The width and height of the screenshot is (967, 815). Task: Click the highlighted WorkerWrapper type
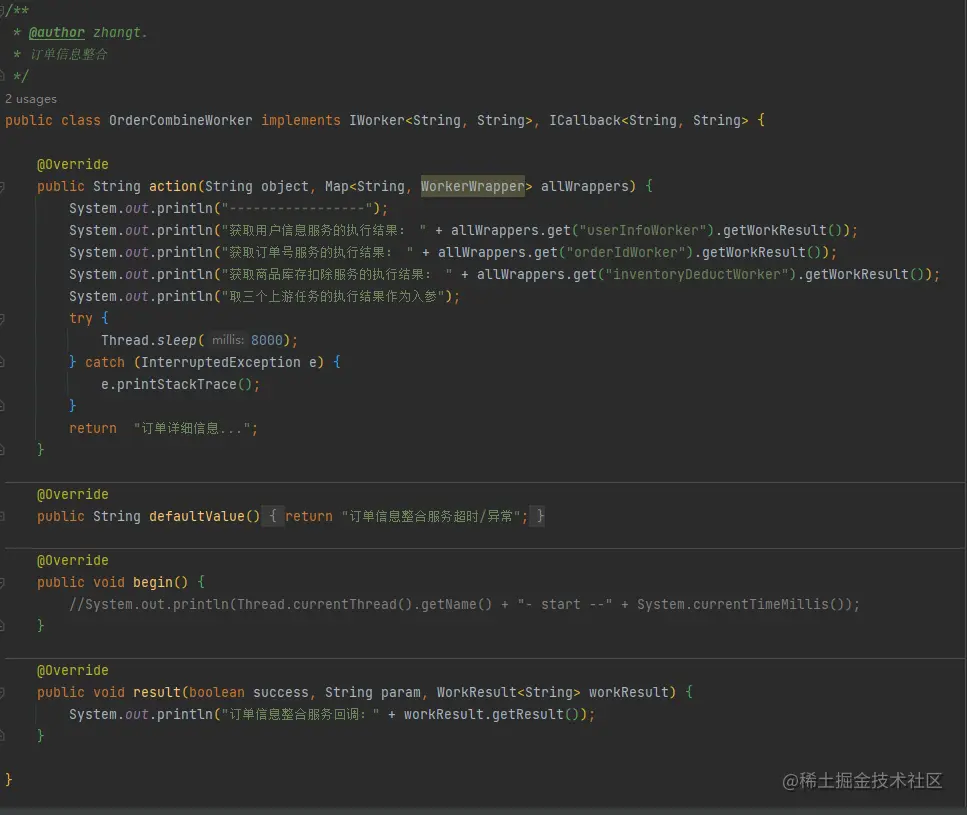click(472, 186)
